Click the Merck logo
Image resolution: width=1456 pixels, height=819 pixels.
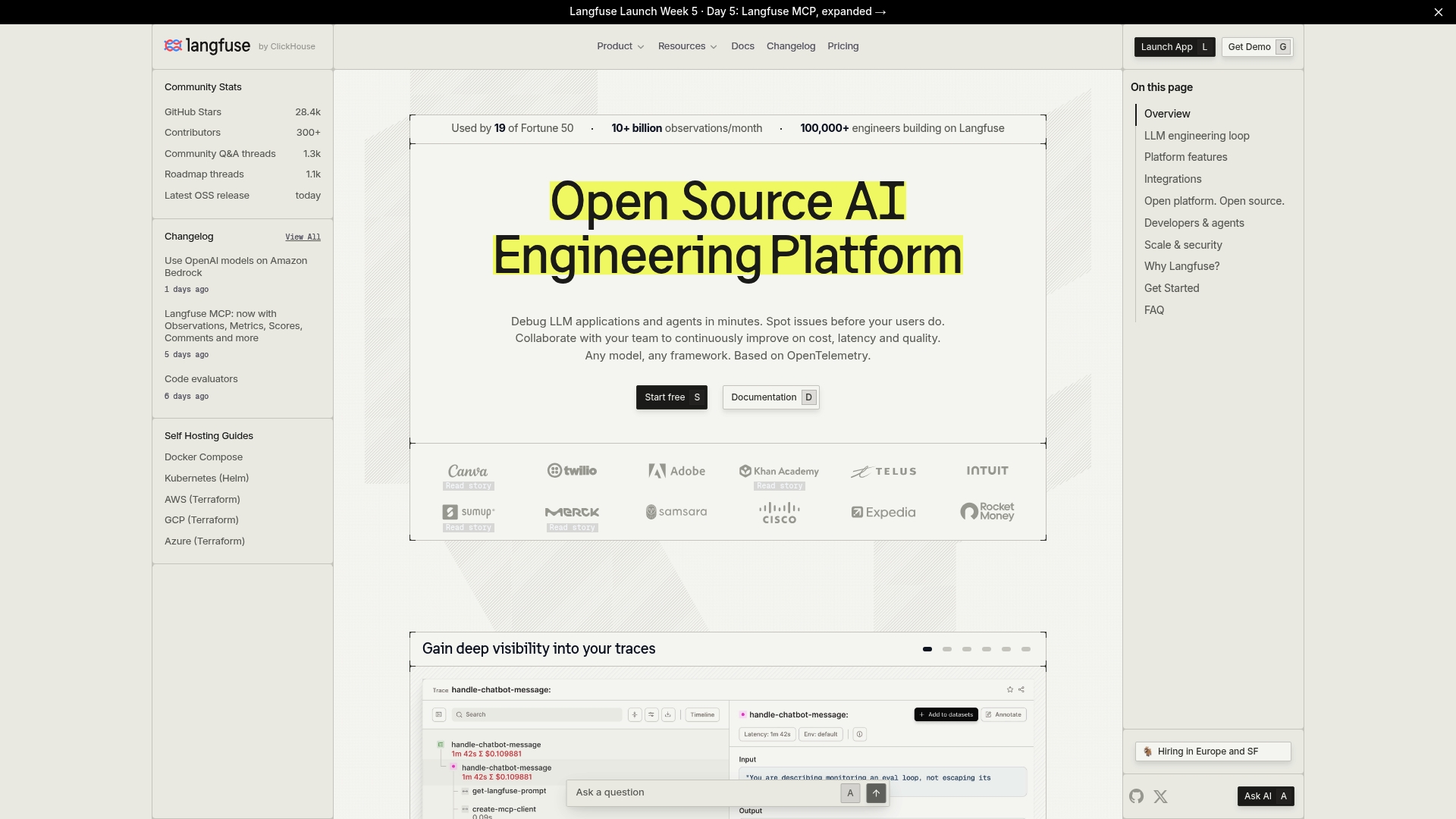click(572, 513)
